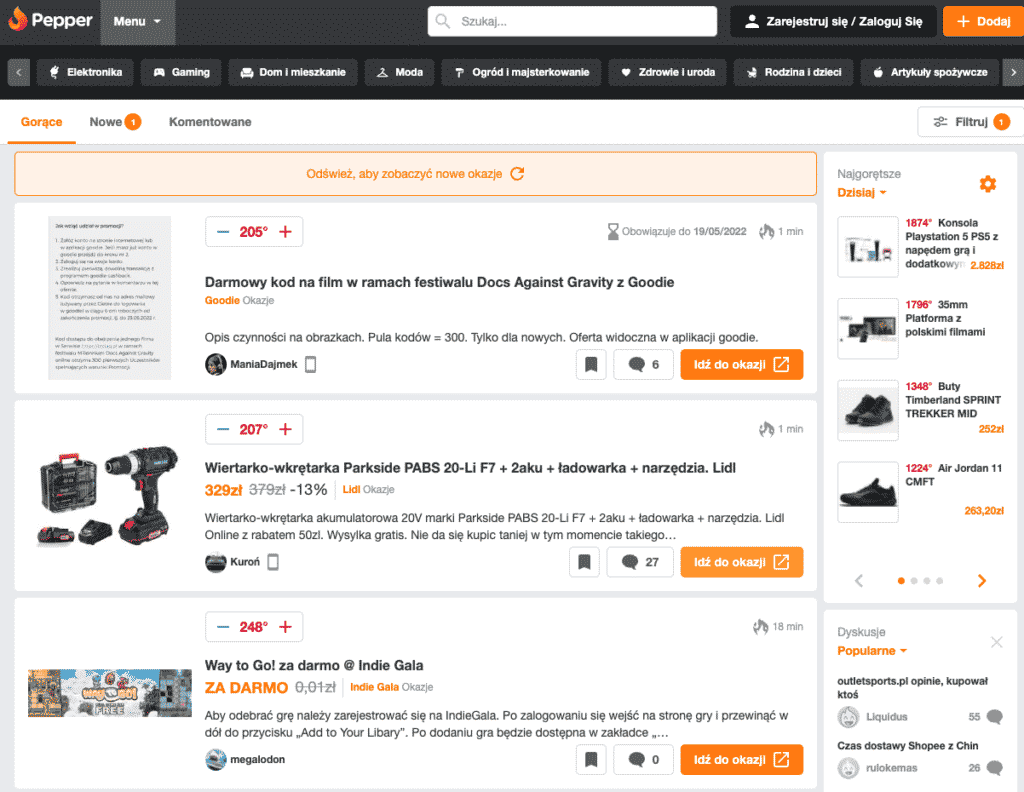The image size is (1024, 792).
Task: Open the Gaming category
Action: (x=182, y=72)
